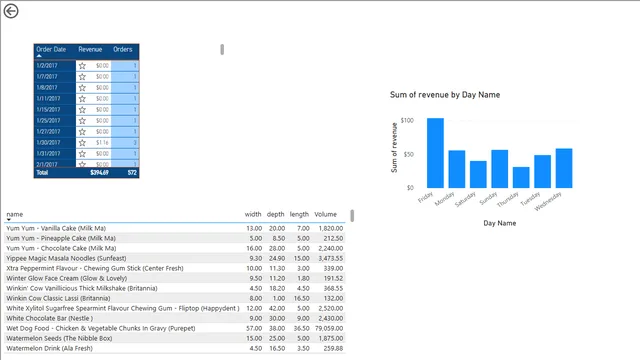Screen dimensions: 640x360
Task: Click the 'Day Name' axis label
Action: [500, 223]
